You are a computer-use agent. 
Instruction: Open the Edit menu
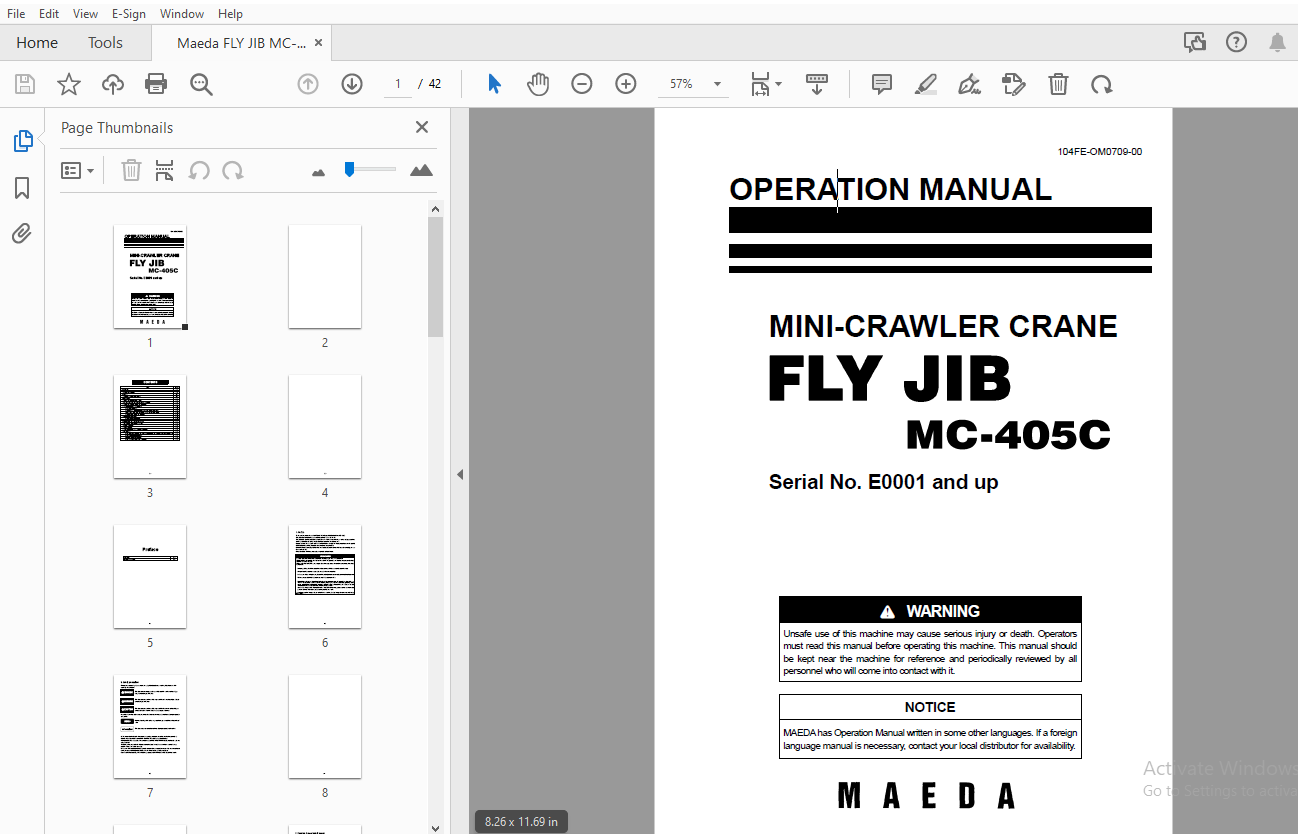pyautogui.click(x=49, y=14)
